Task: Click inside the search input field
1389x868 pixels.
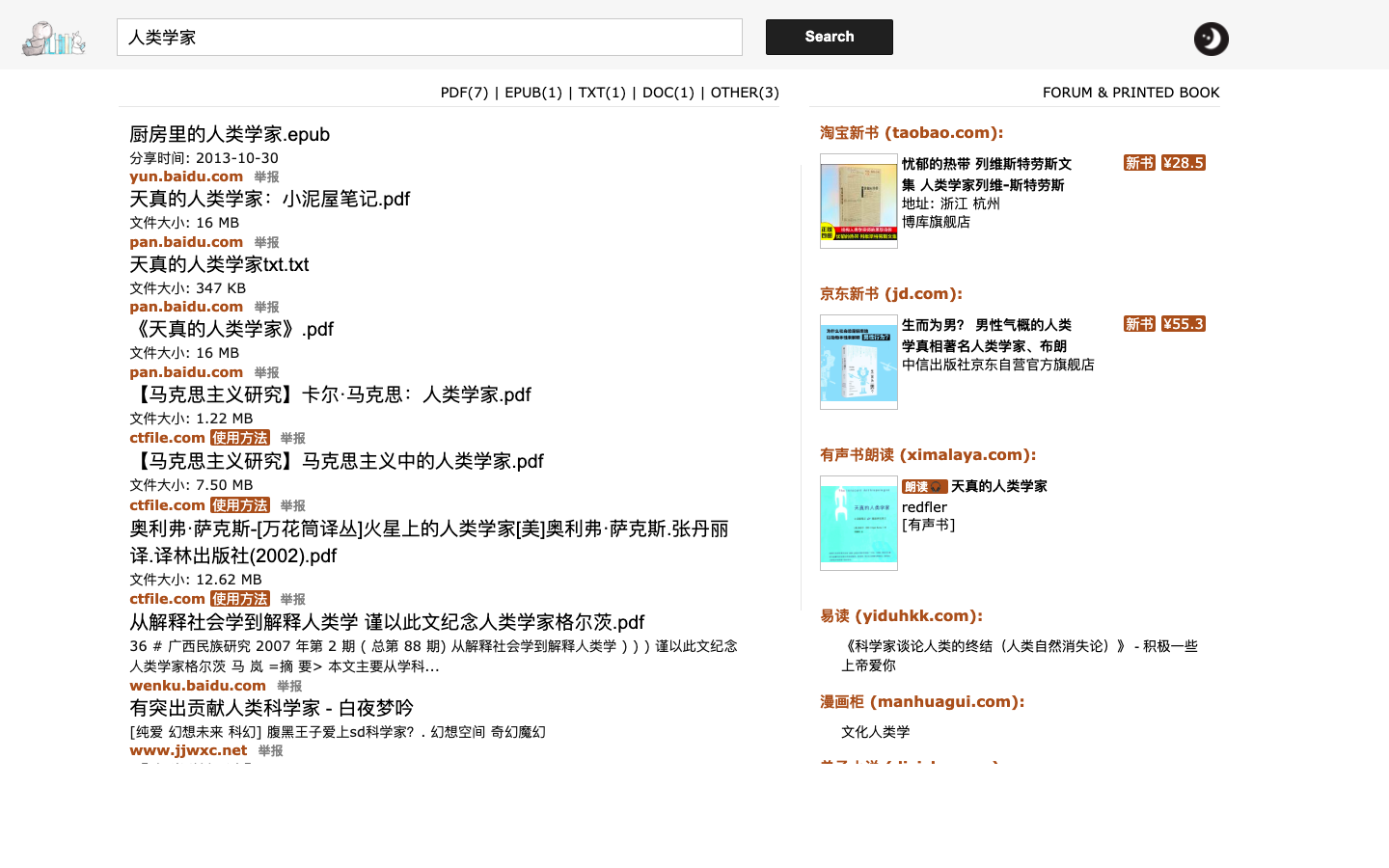Action: pyautogui.click(x=429, y=37)
